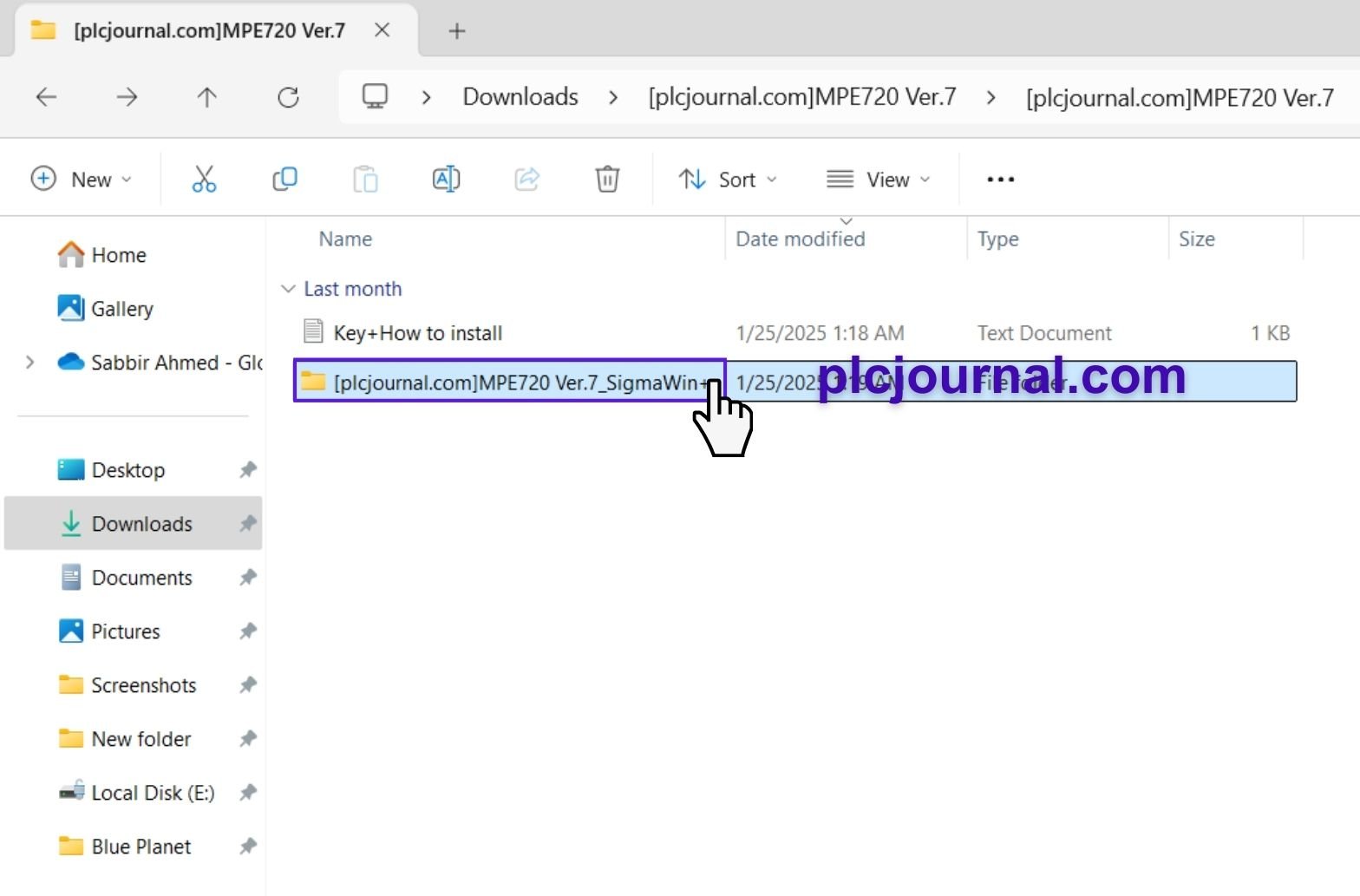The image size is (1360, 896).
Task: Collapse the Last month group
Action: pyautogui.click(x=288, y=289)
